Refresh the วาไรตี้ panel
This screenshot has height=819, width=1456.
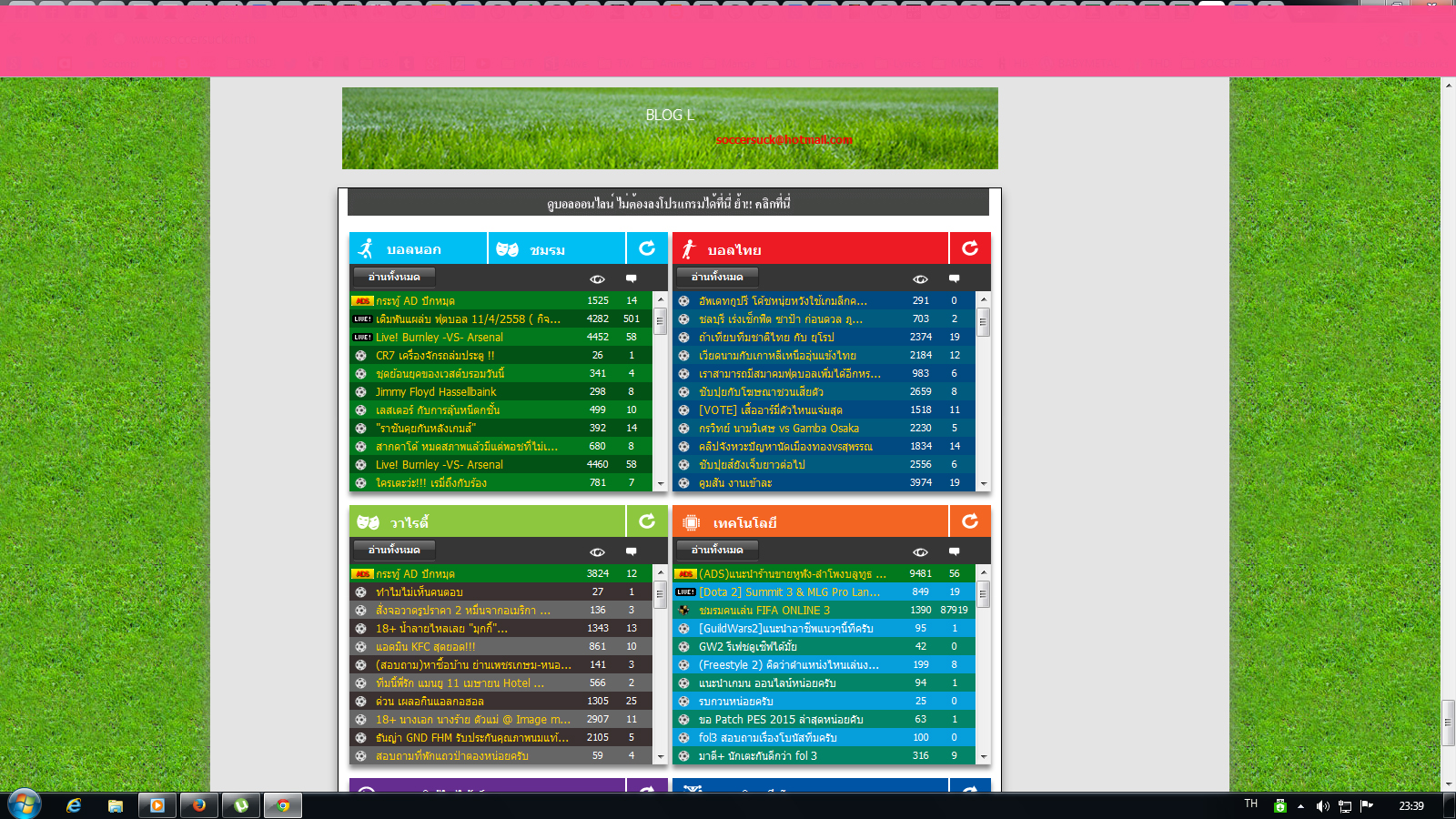pyautogui.click(x=647, y=521)
